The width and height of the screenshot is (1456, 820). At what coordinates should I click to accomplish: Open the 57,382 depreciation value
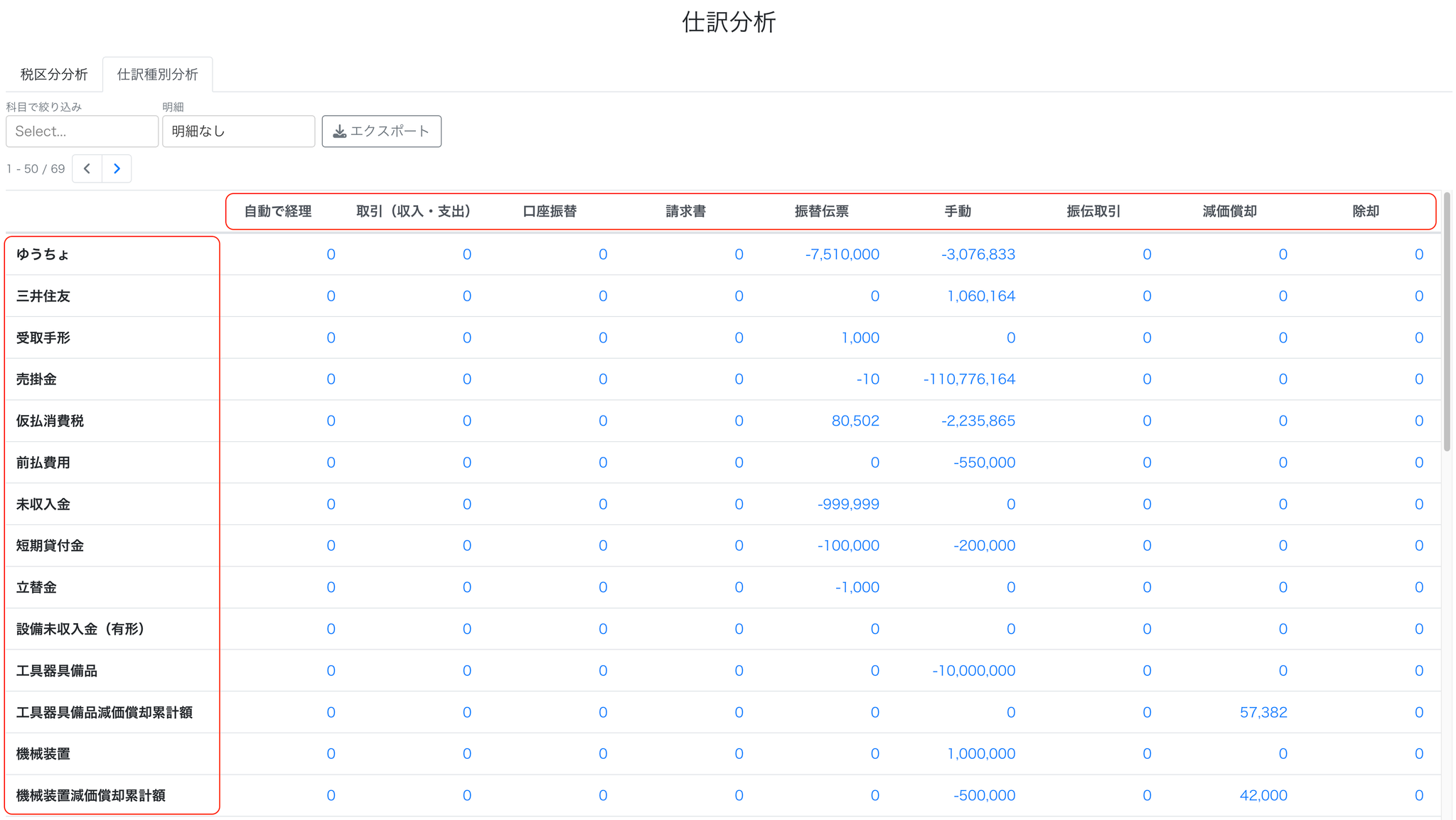coord(1263,713)
